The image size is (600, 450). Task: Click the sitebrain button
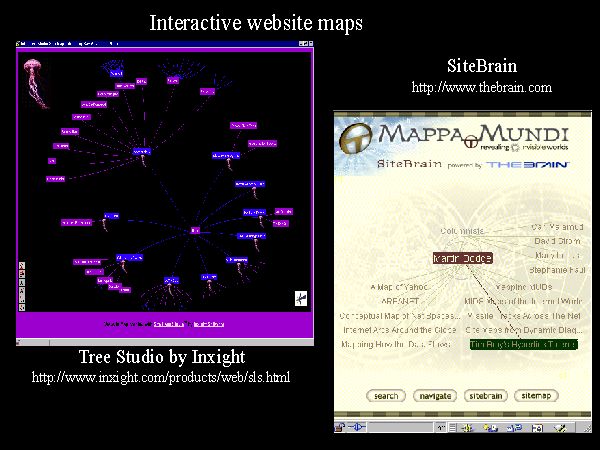(x=486, y=396)
